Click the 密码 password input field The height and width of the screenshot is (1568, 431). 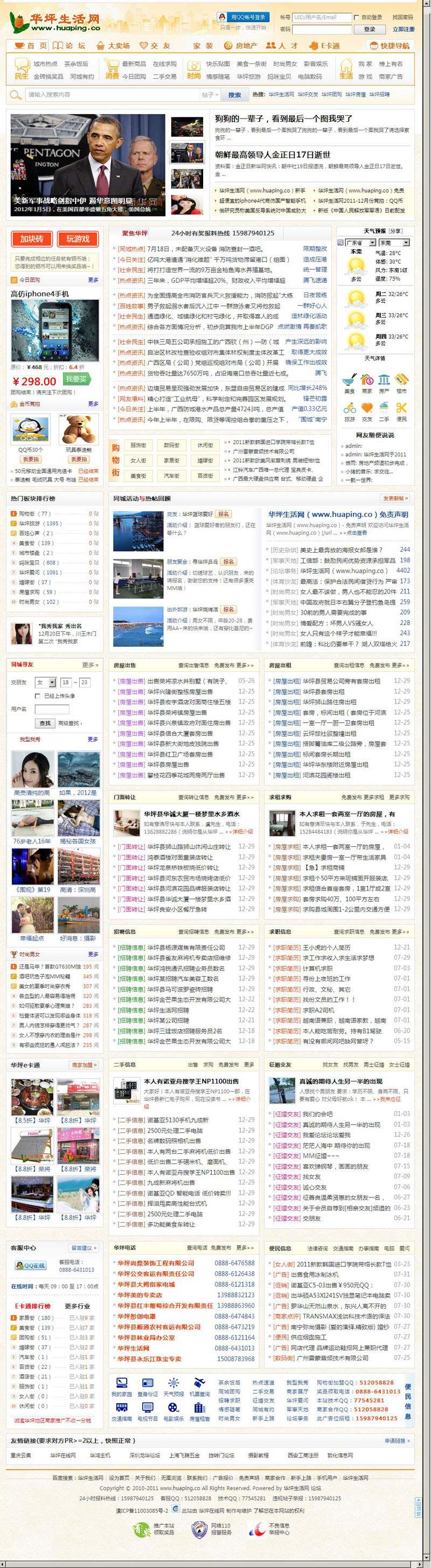[x=322, y=29]
